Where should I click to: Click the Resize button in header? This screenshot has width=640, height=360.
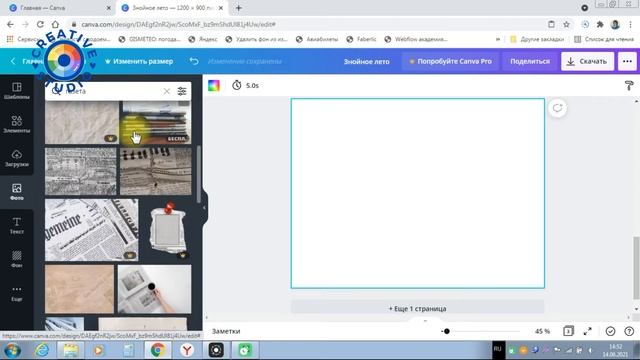(139, 61)
